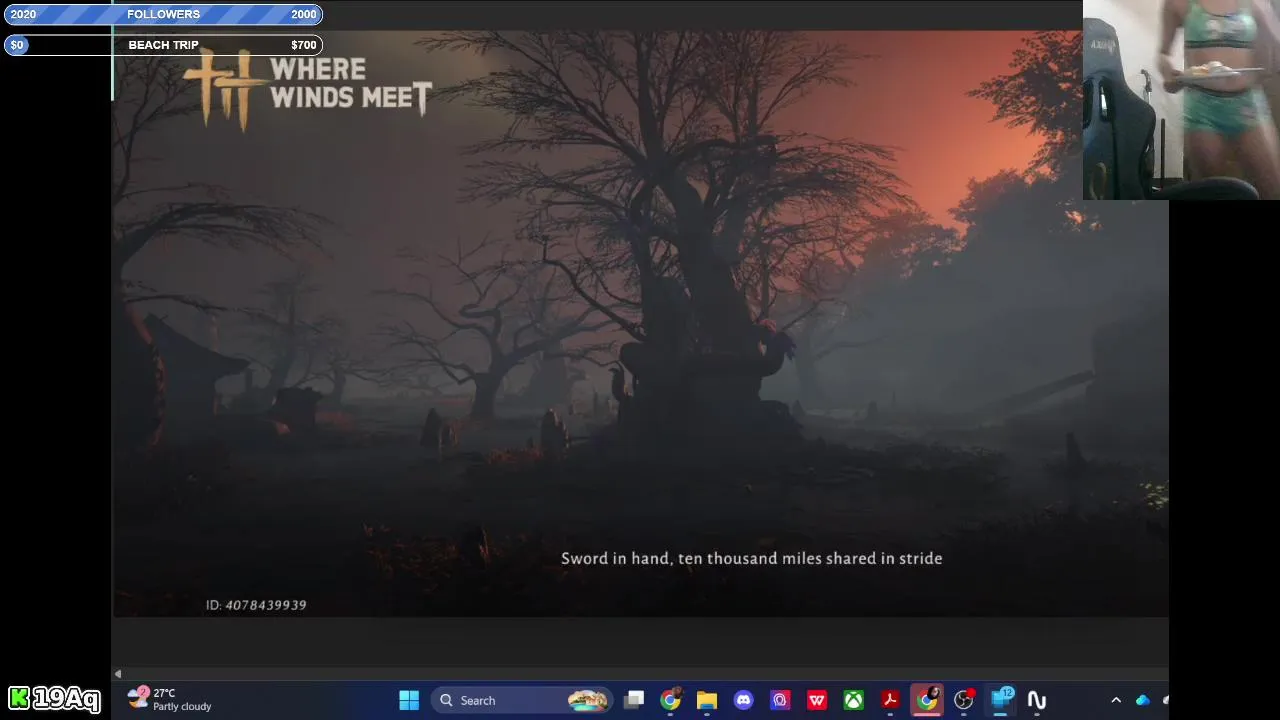
Task: Open OBS Studio from the taskbar
Action: pos(964,700)
